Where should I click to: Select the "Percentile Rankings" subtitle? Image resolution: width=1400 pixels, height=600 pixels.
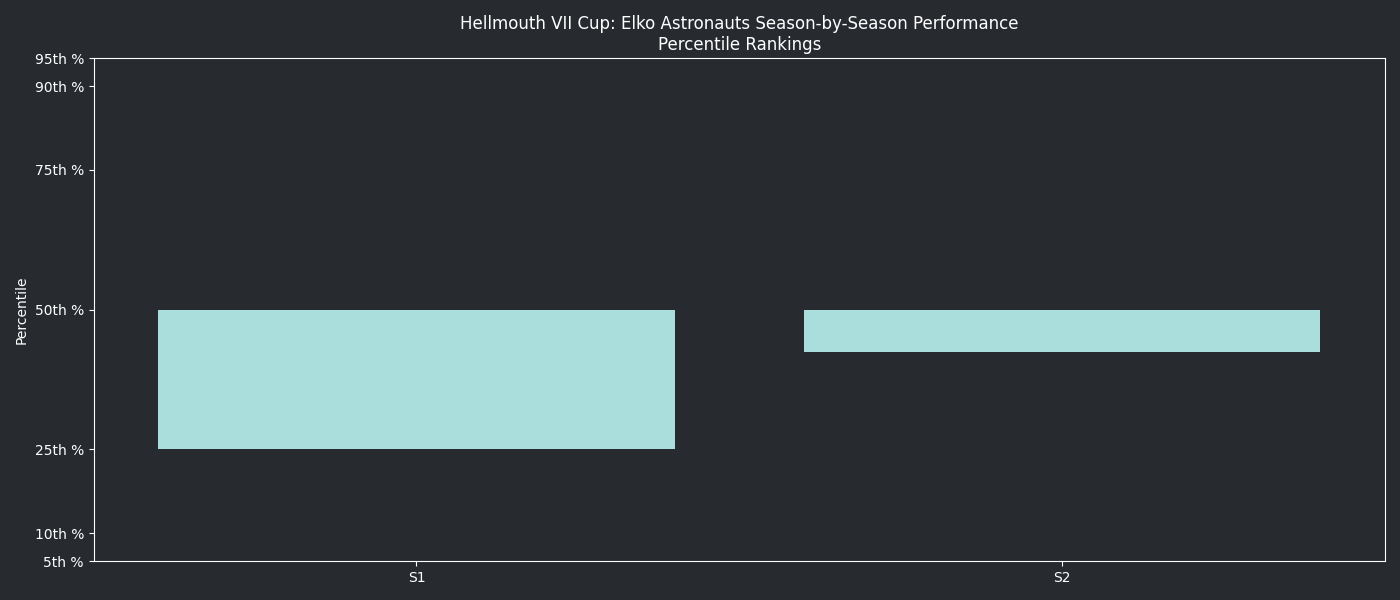click(x=739, y=44)
